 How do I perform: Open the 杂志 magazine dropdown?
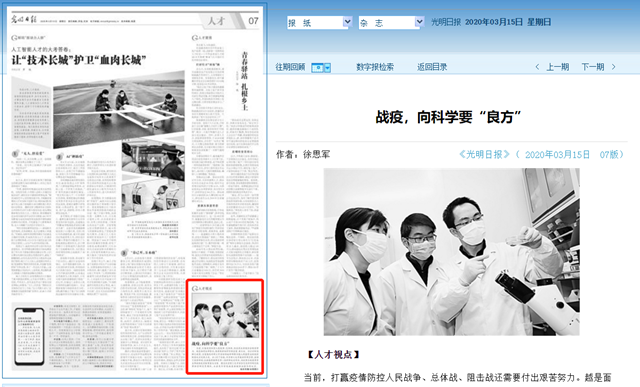(x=391, y=22)
